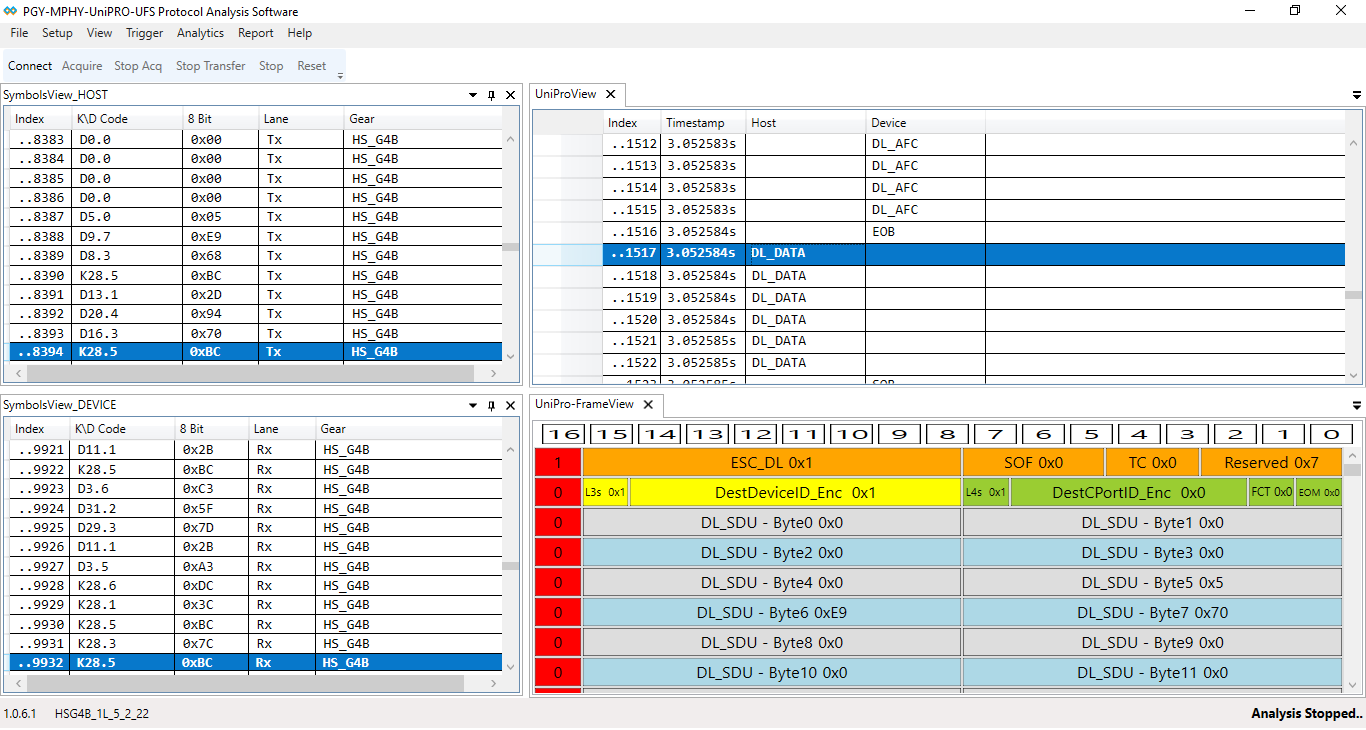Select the ESC_DL 0x1 orange field
Viewport: 1366px width, 730px height.
pos(772,462)
